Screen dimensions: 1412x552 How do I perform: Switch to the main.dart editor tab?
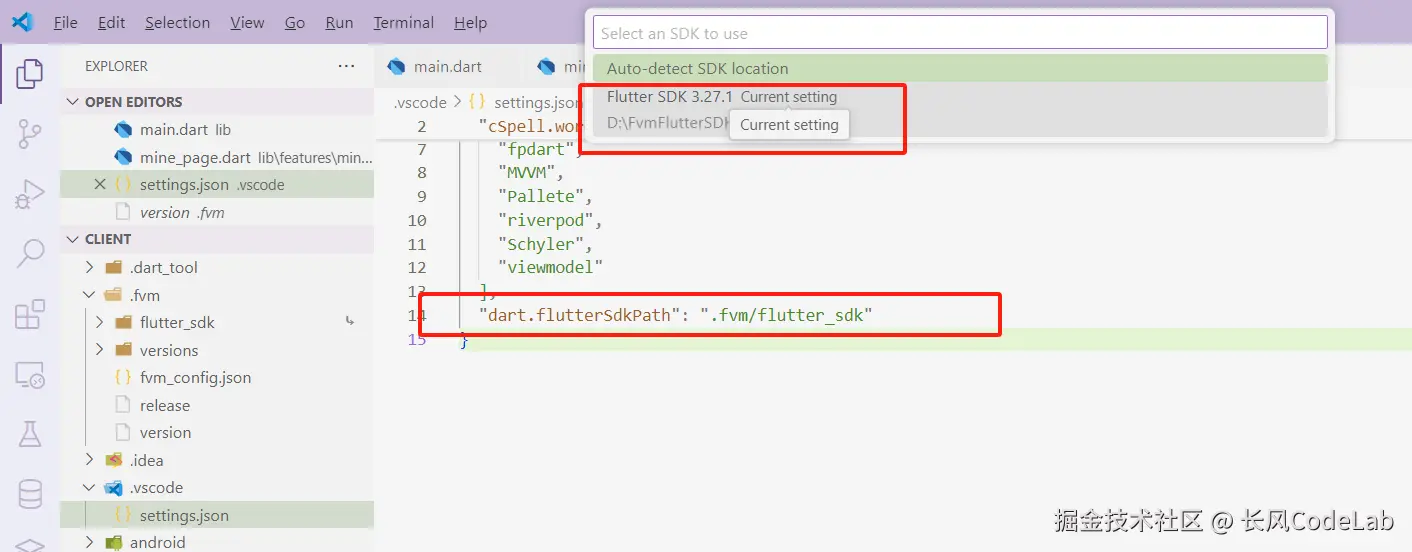click(447, 66)
